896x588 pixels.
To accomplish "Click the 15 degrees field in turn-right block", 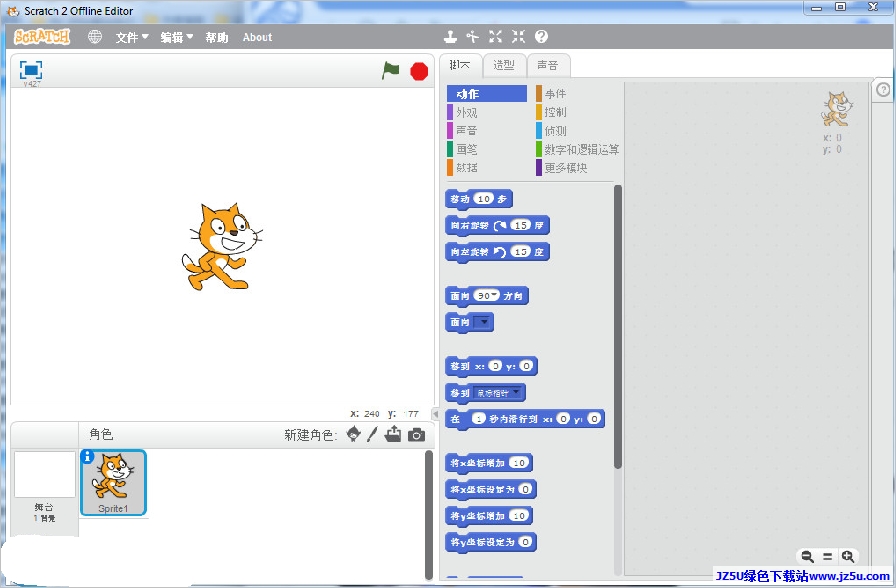I will point(521,225).
